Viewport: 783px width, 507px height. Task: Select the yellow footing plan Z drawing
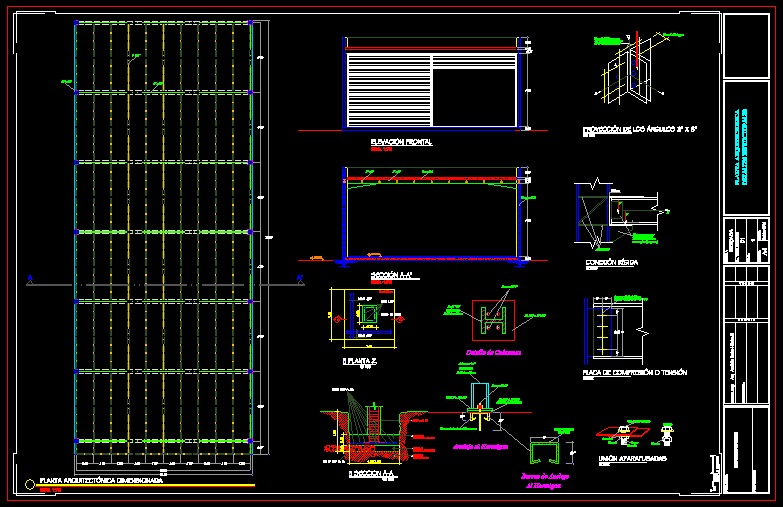click(368, 318)
